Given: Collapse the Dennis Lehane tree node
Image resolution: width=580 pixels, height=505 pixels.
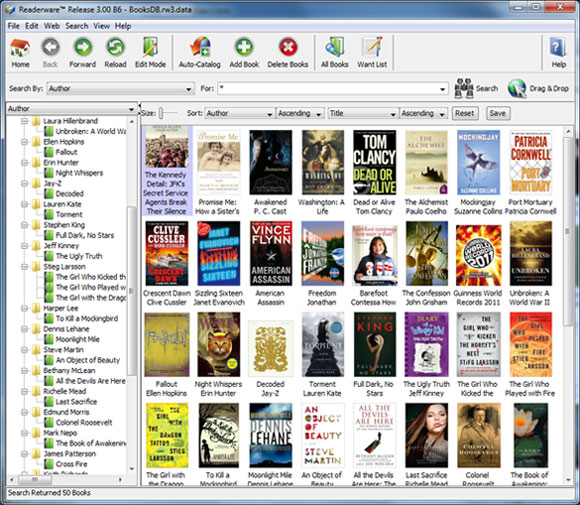Looking at the screenshot, I should 24,329.
